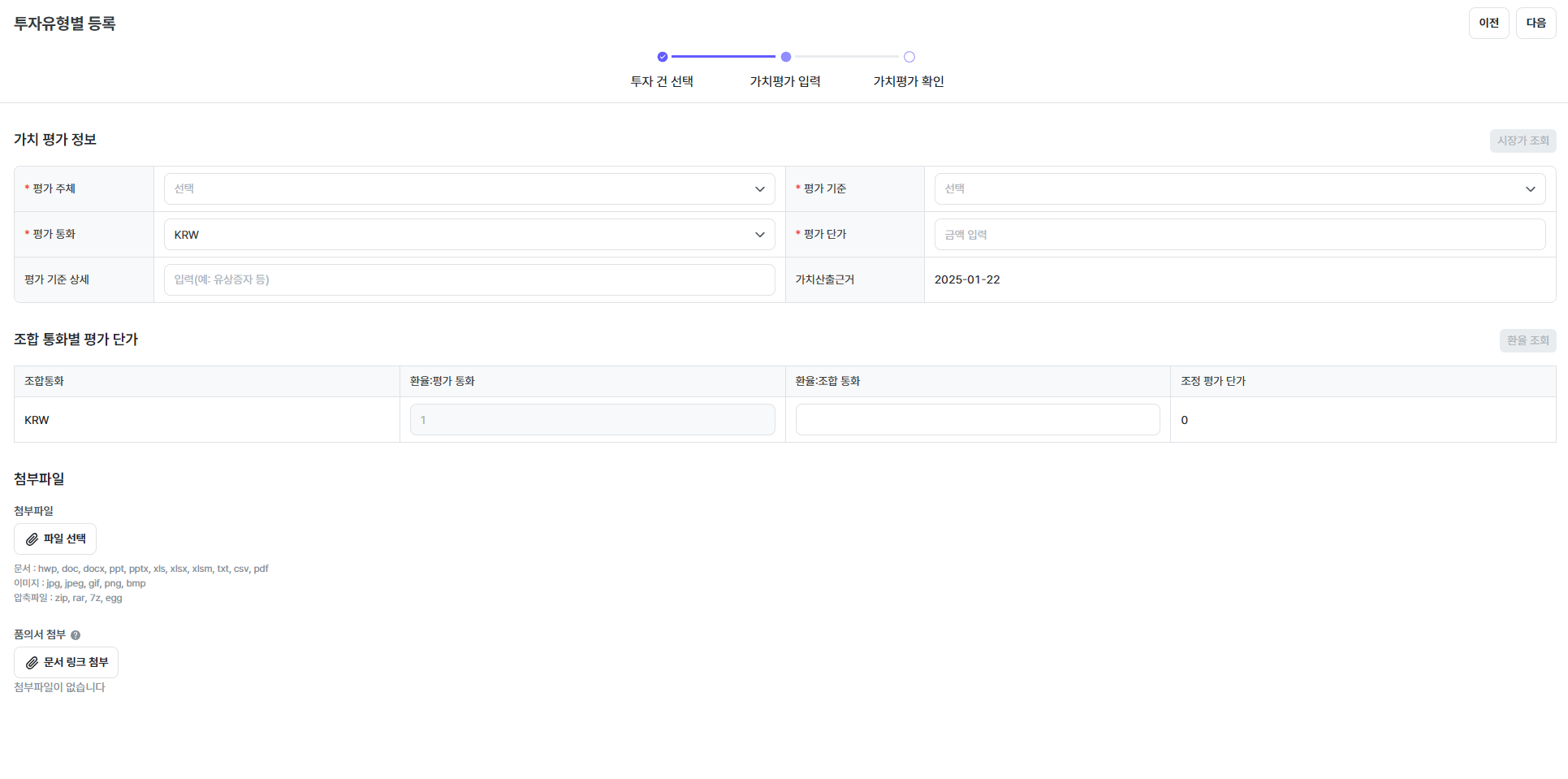Screen dimensions: 1568x779
Task: Click the disabled 환율:평가 통화 field
Action: (x=593, y=420)
